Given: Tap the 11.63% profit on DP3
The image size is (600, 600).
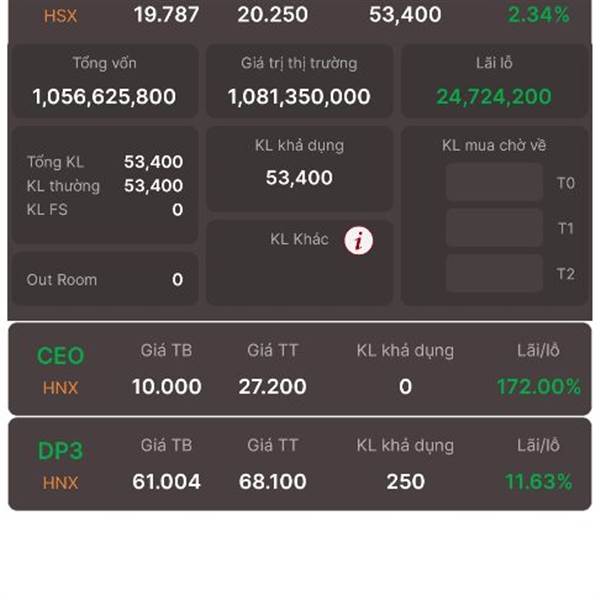Looking at the screenshot, I should 538,481.
